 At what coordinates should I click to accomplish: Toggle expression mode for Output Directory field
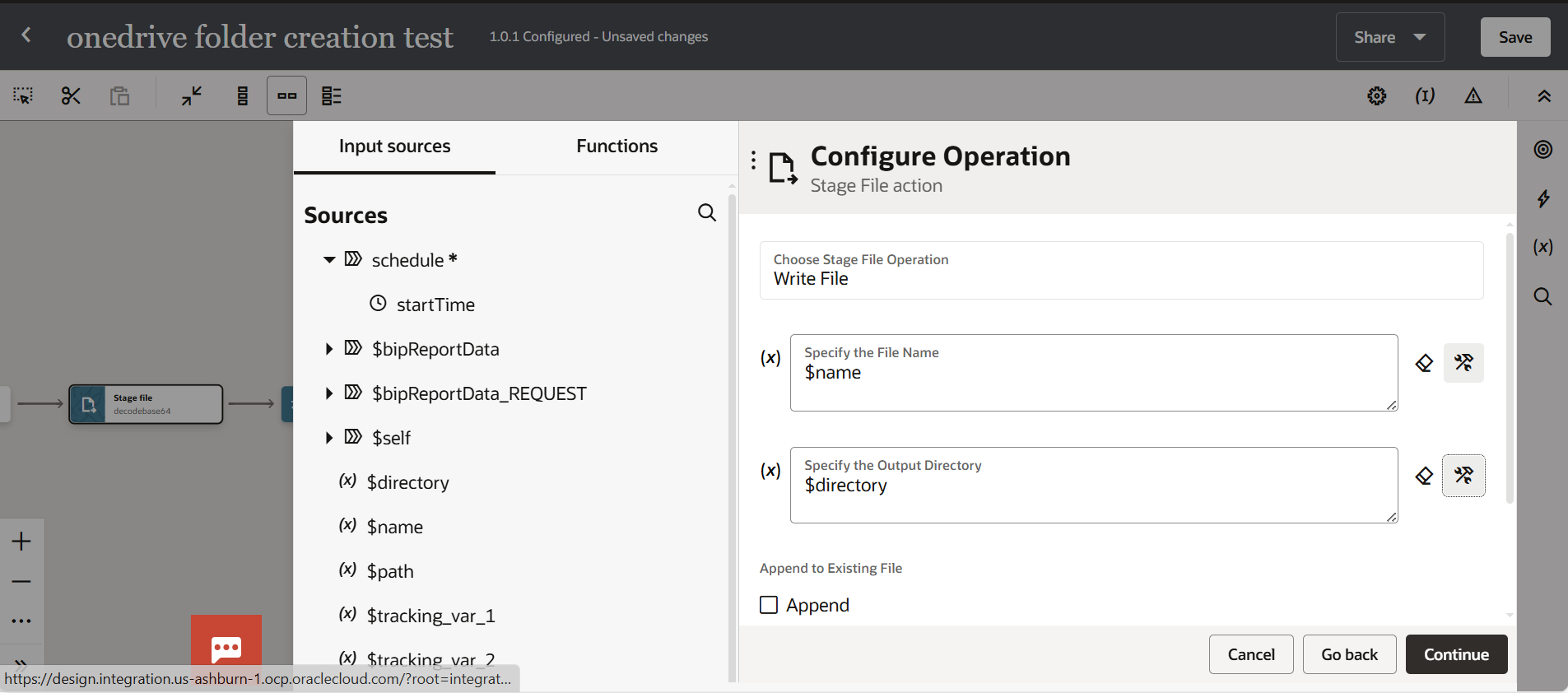[770, 471]
